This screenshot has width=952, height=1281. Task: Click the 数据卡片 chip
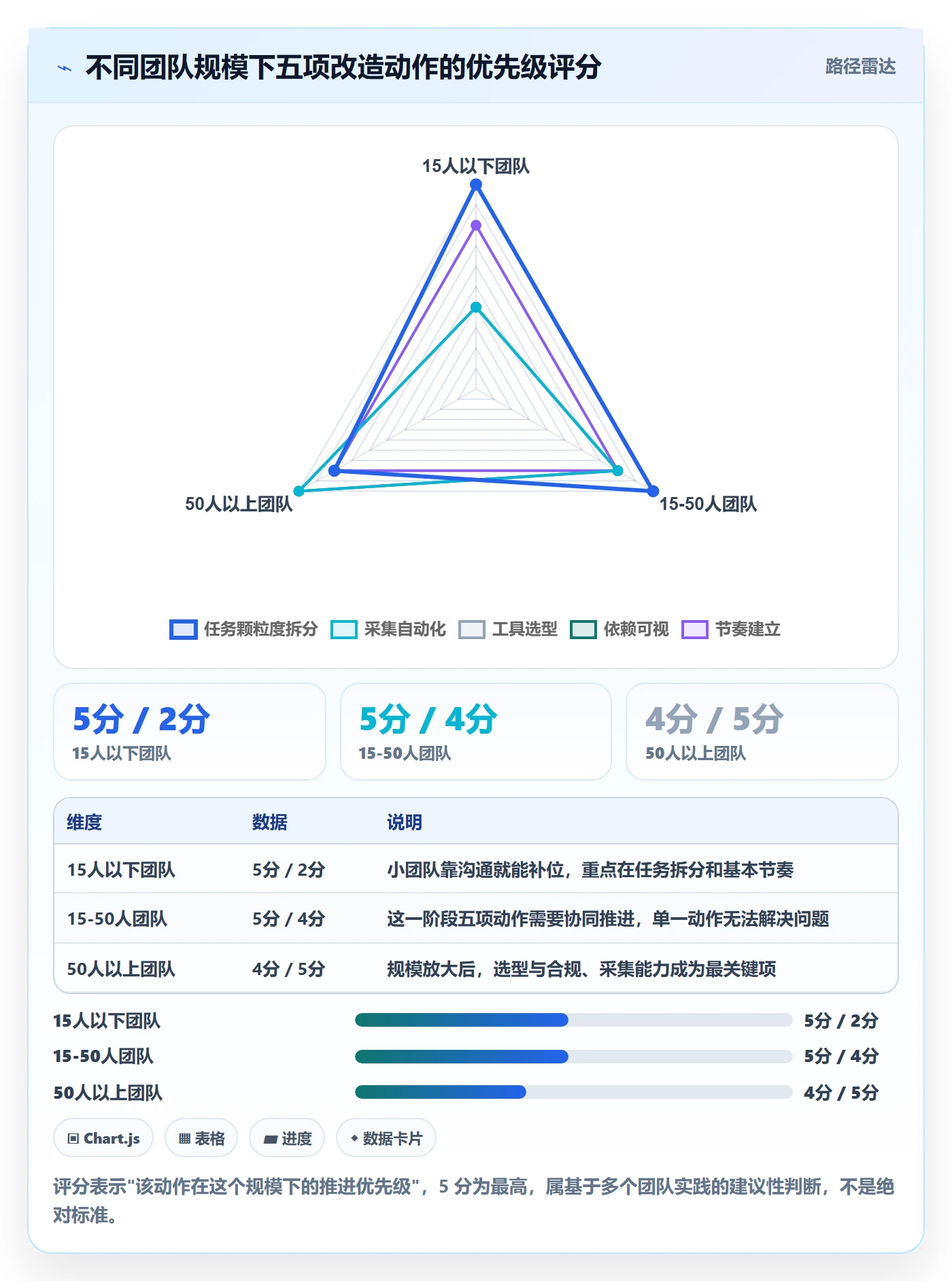pyautogui.click(x=386, y=1138)
